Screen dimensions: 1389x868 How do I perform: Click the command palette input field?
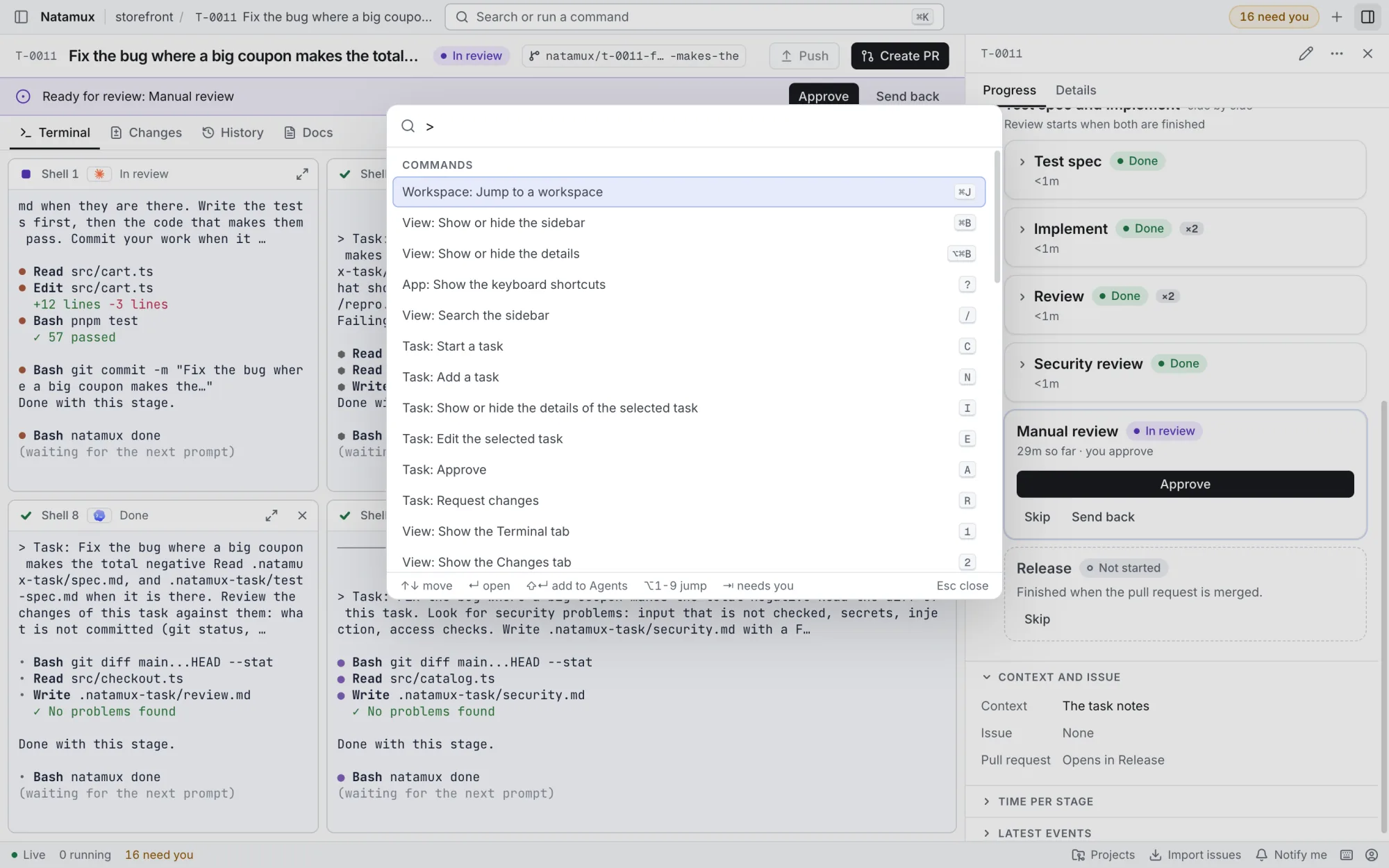tap(694, 126)
